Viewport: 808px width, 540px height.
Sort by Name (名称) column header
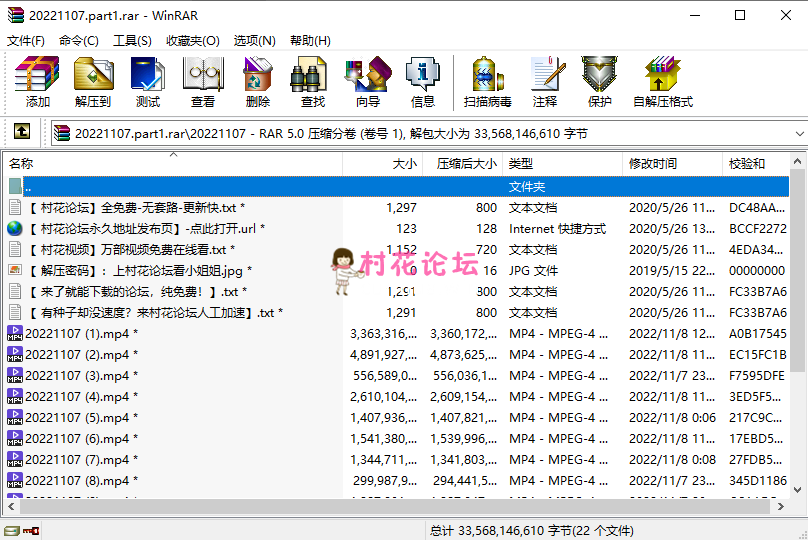point(21,164)
